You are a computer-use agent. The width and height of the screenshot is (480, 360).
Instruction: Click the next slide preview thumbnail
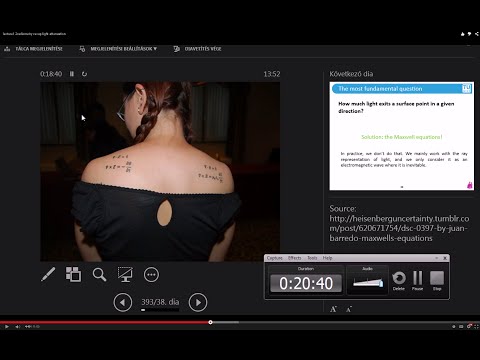point(402,136)
